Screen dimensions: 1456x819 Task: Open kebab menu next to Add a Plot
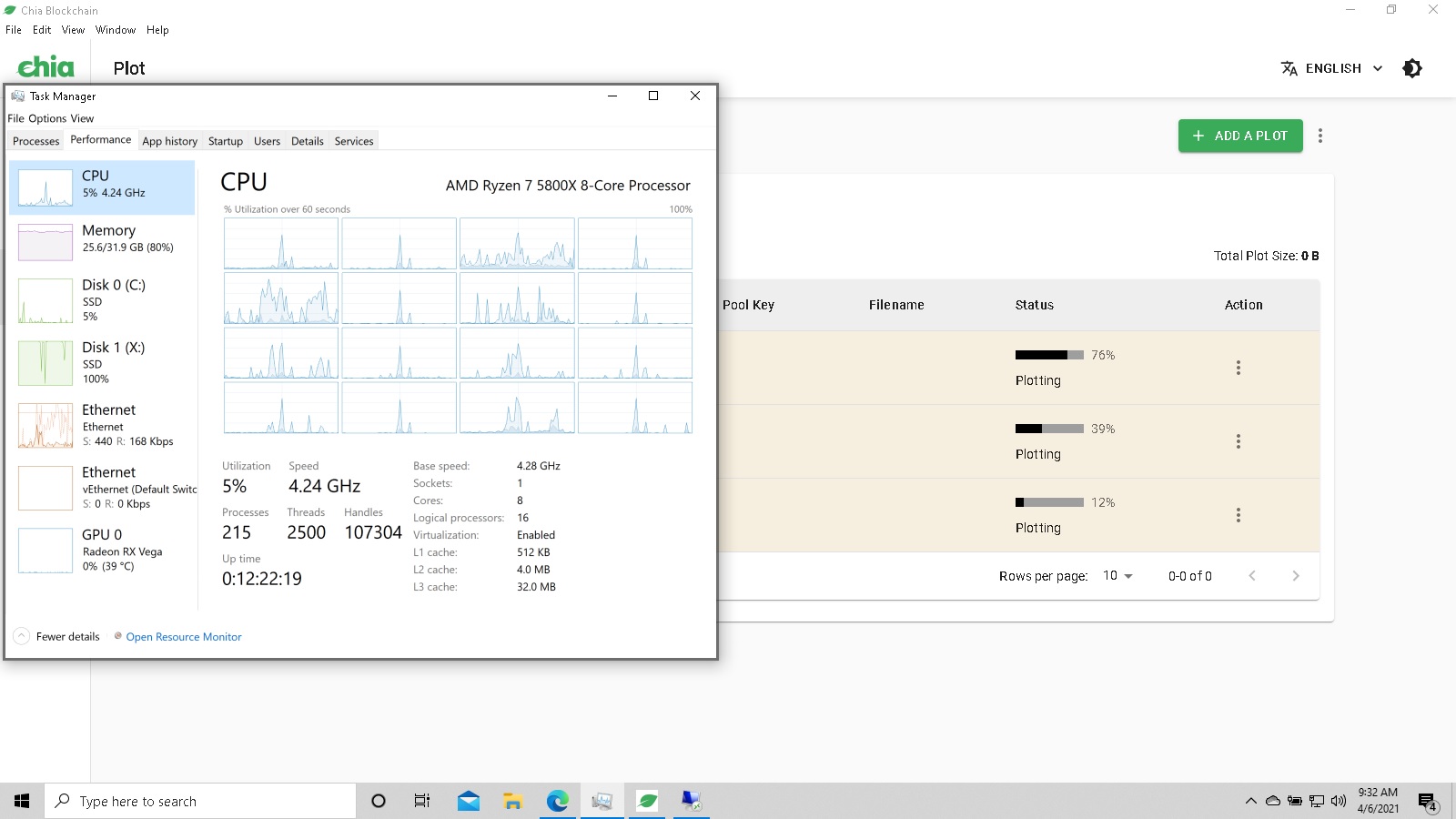pos(1319,136)
